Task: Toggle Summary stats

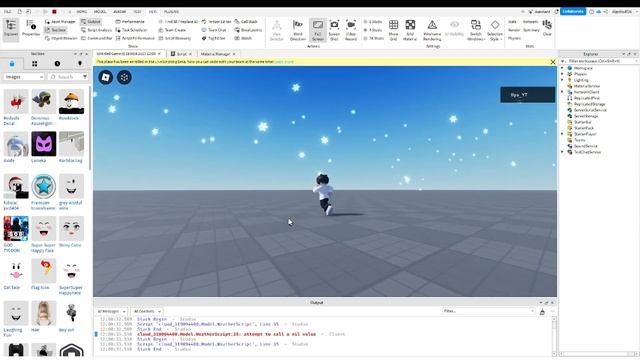Action: (x=531, y=30)
